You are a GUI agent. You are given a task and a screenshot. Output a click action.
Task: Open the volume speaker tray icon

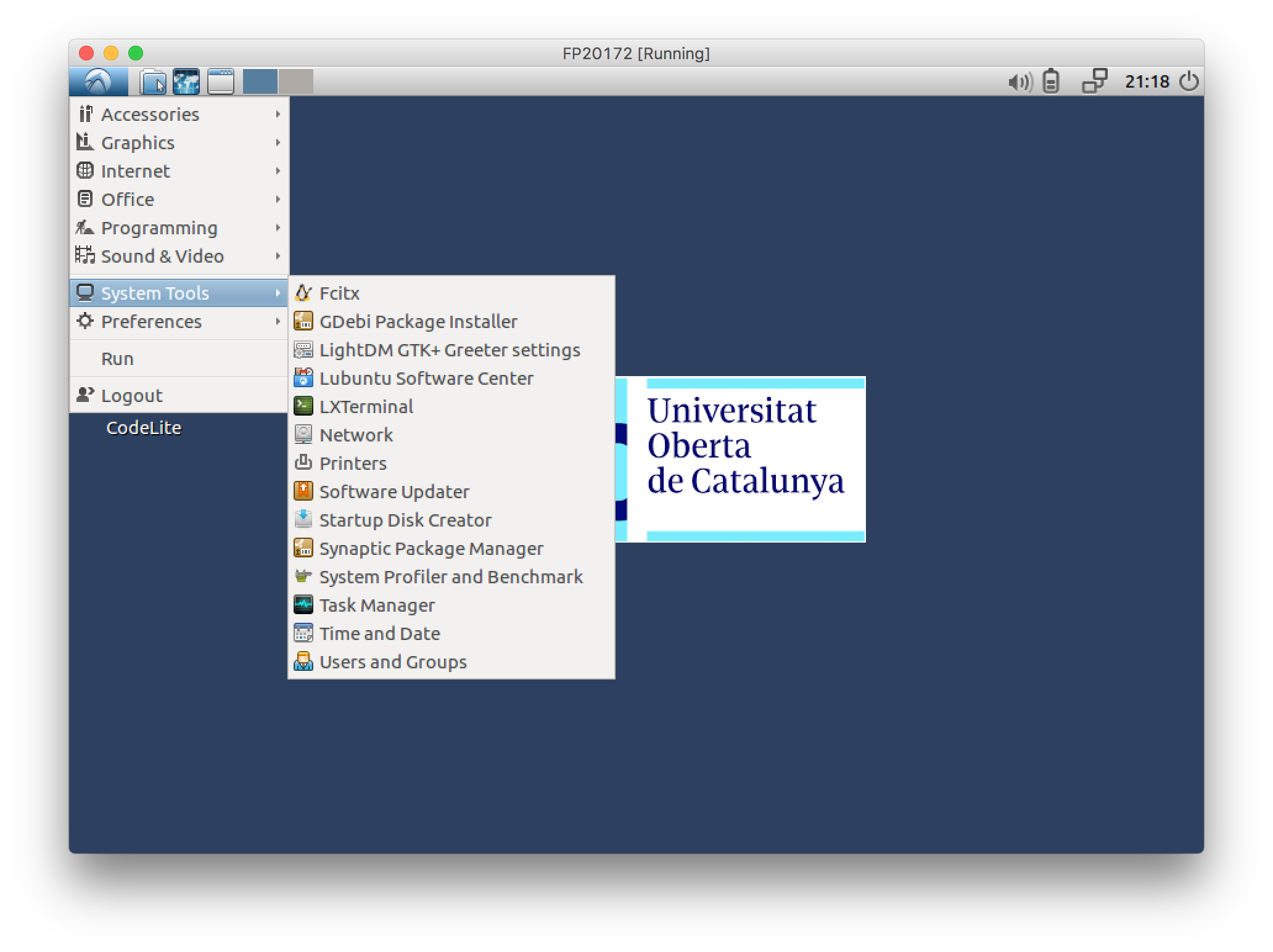pyautogui.click(x=1020, y=81)
